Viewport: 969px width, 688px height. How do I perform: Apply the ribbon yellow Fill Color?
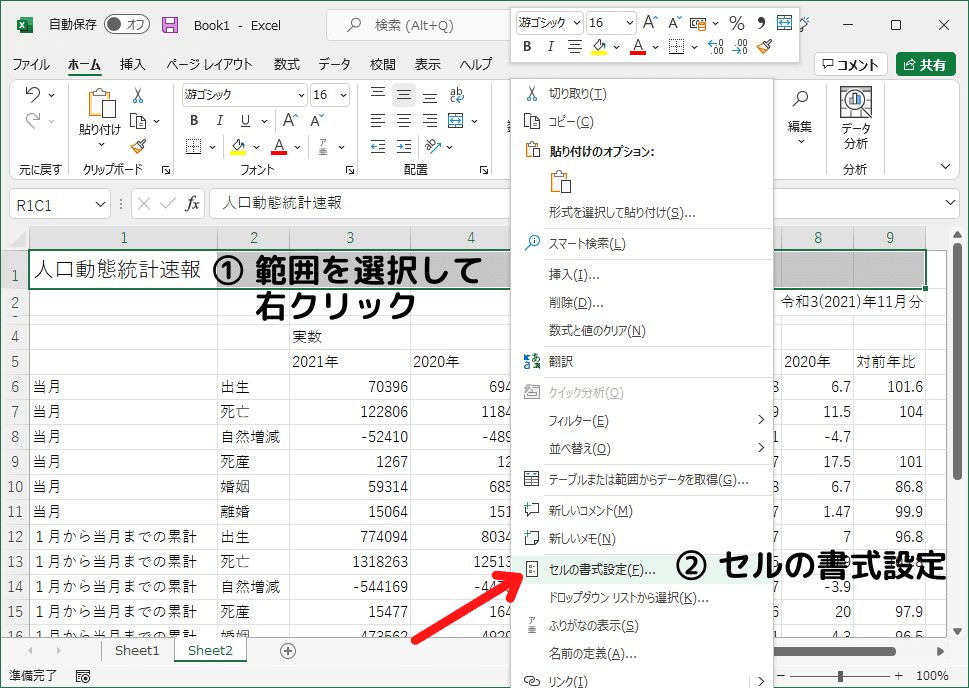(238, 147)
